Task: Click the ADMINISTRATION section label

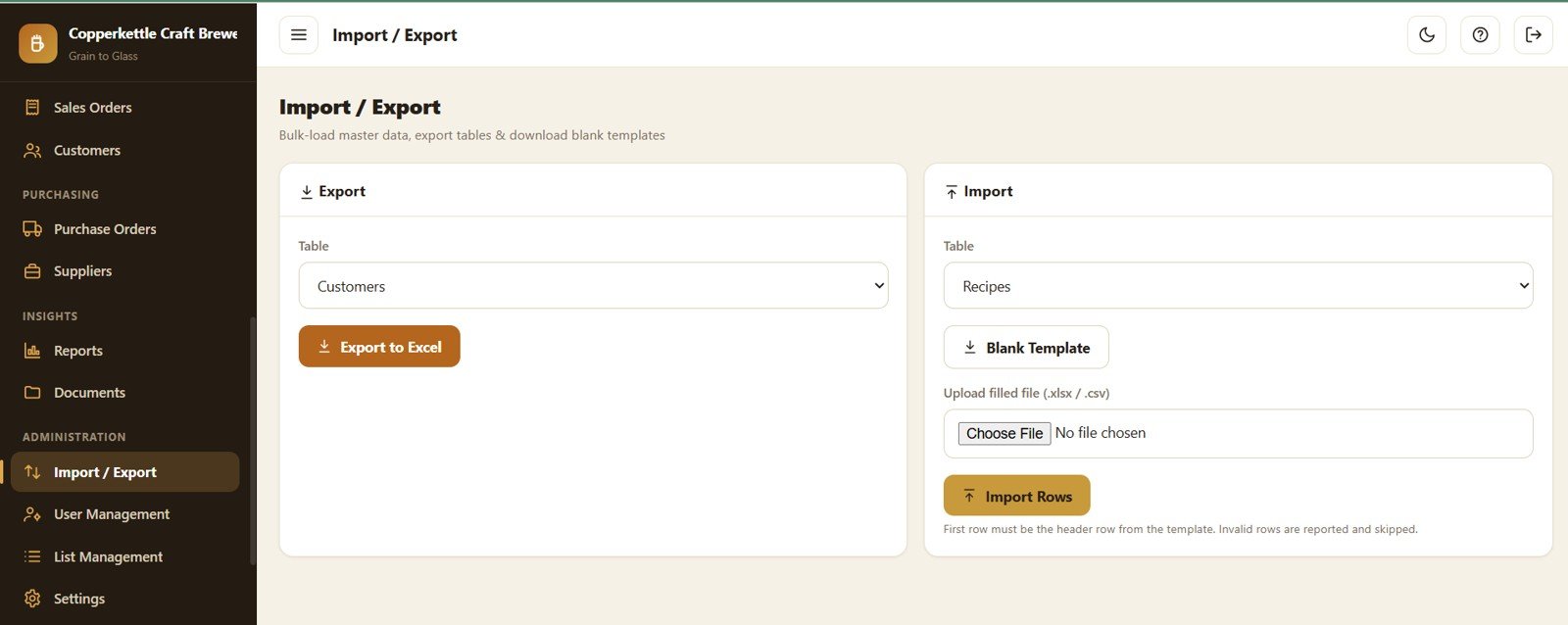Action: 74,437
